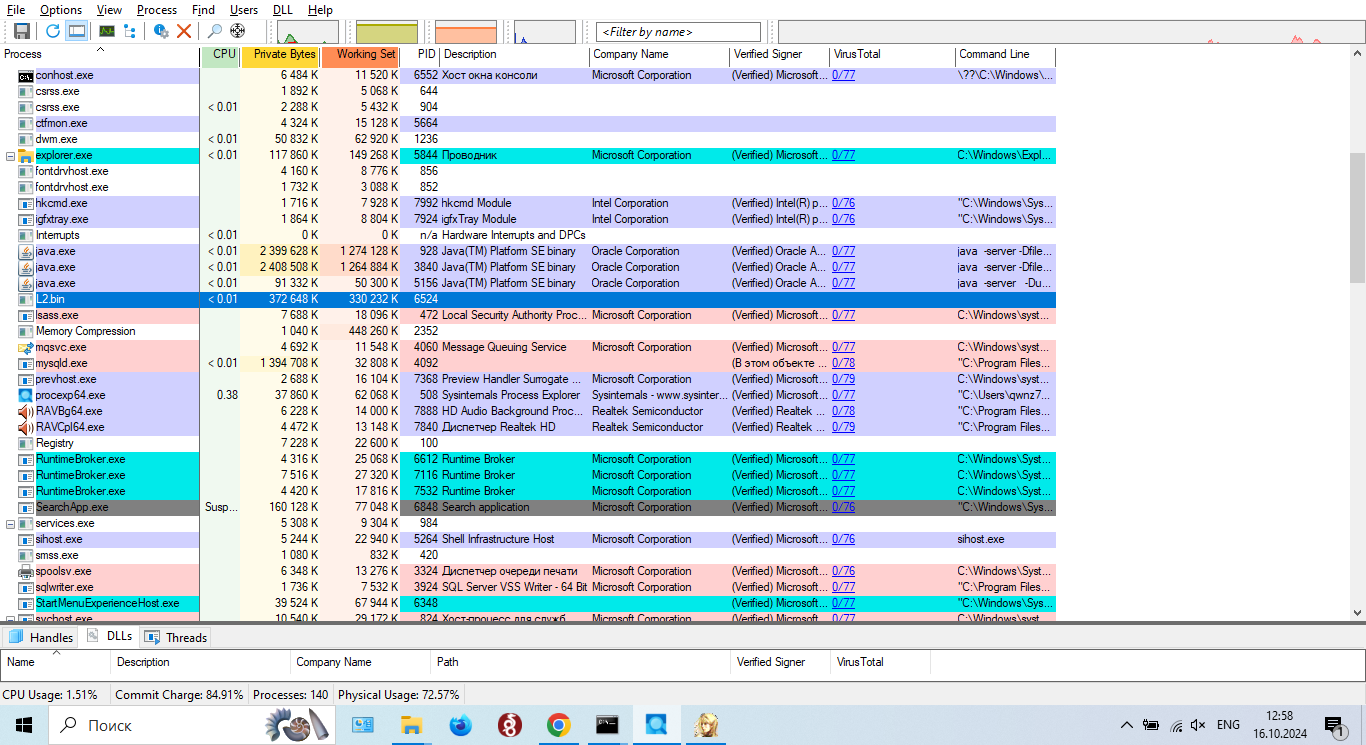Screen dimensions: 1366x745
Task: Click the red Kill Process icon
Action: click(184, 31)
